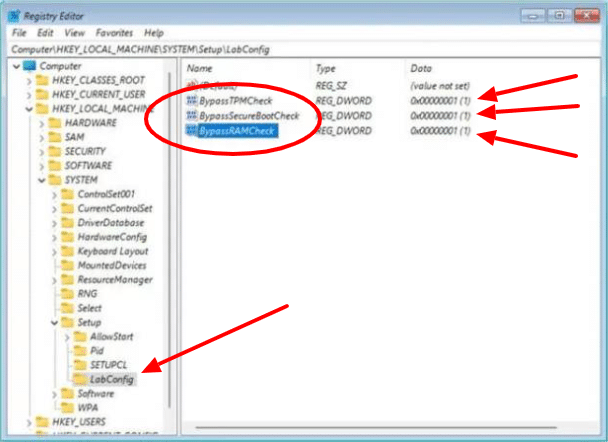
Task: Click the BypassTPMCheck DWORD icon
Action: pyautogui.click(x=192, y=101)
